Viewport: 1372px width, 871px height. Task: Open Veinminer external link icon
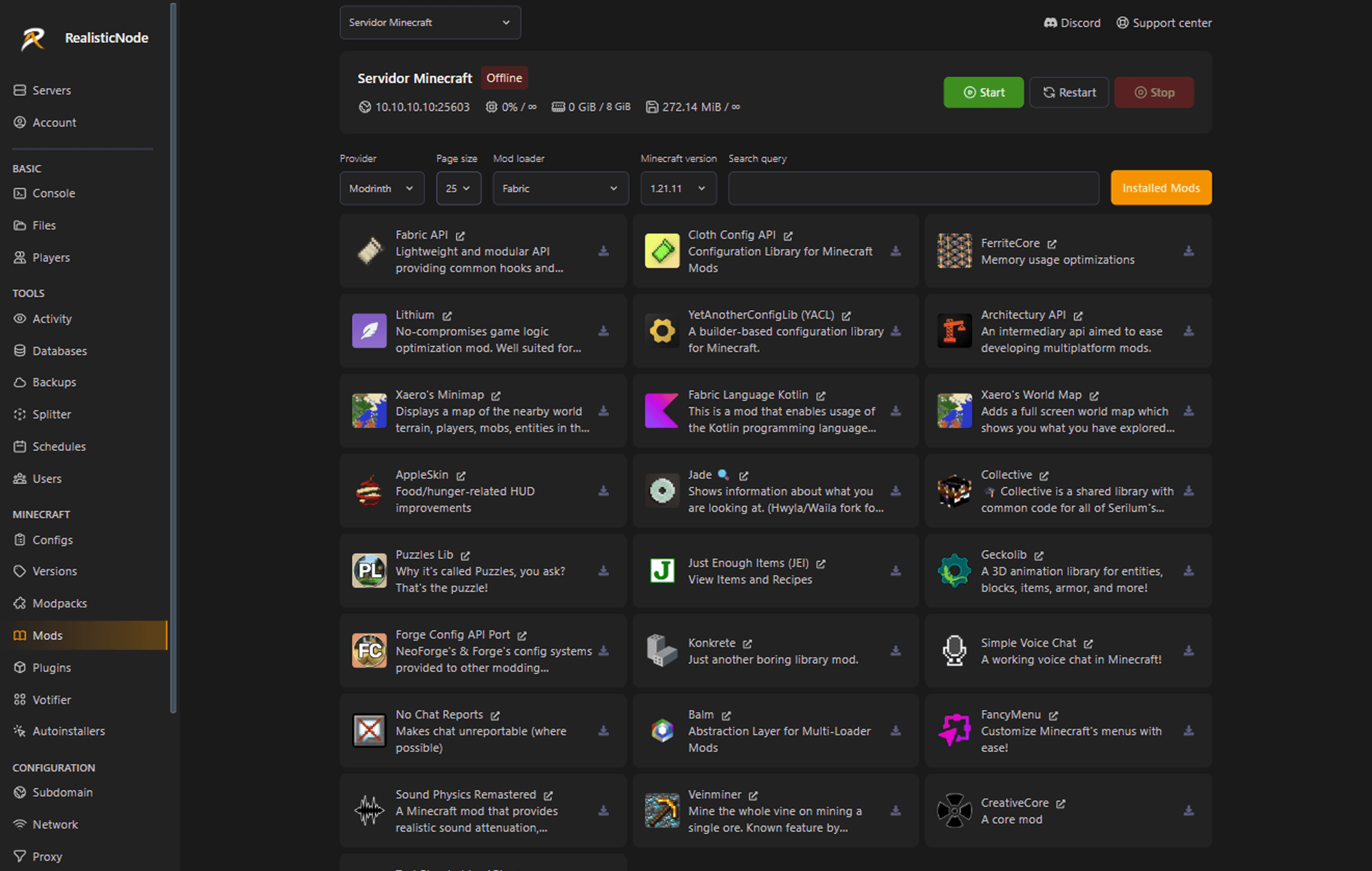tap(754, 796)
